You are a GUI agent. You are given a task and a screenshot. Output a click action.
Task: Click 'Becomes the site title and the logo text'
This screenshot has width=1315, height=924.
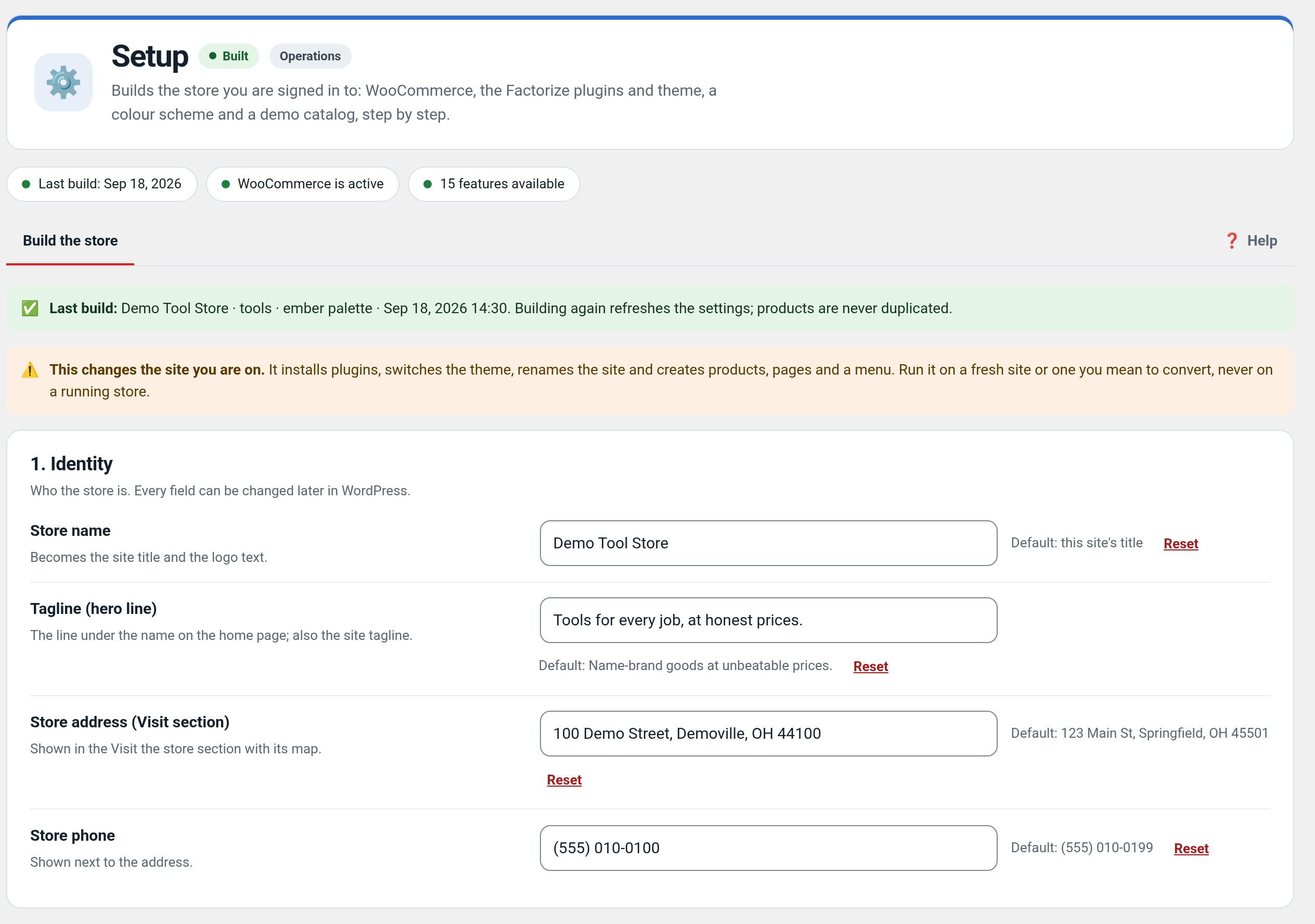tap(149, 557)
